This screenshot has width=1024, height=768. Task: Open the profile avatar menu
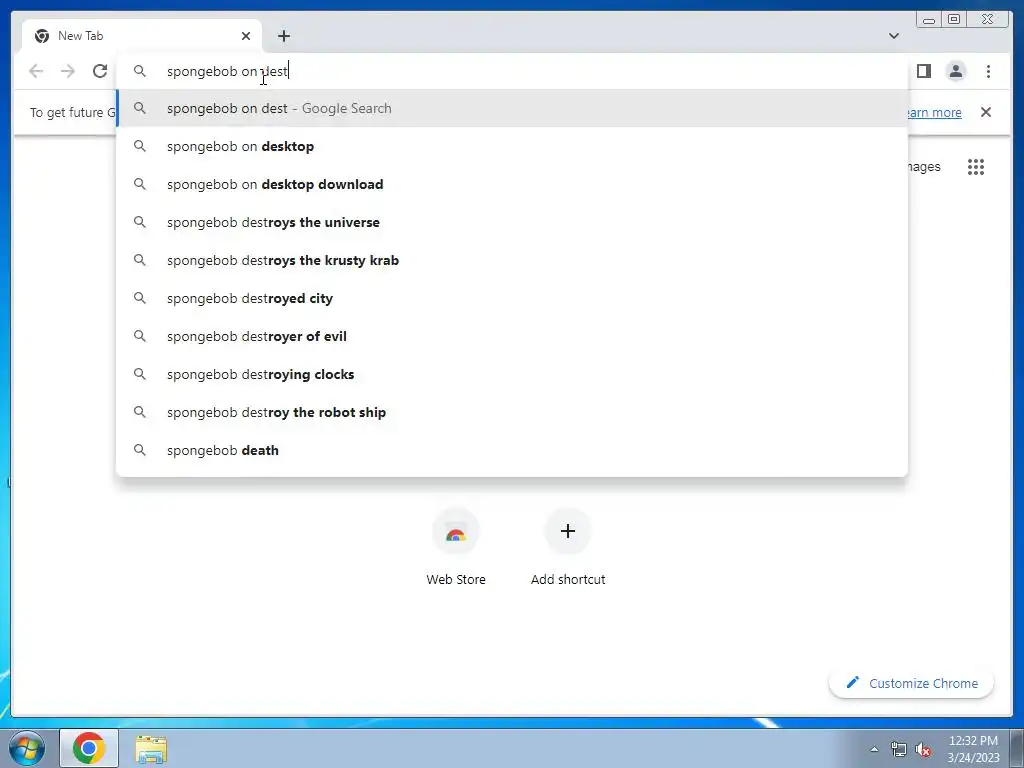pos(955,71)
